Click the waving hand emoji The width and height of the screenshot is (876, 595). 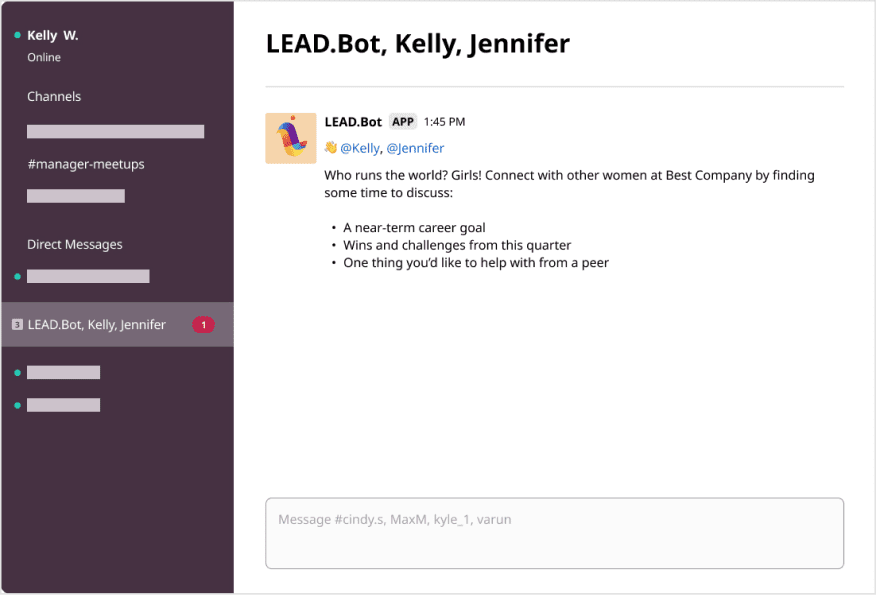point(331,148)
